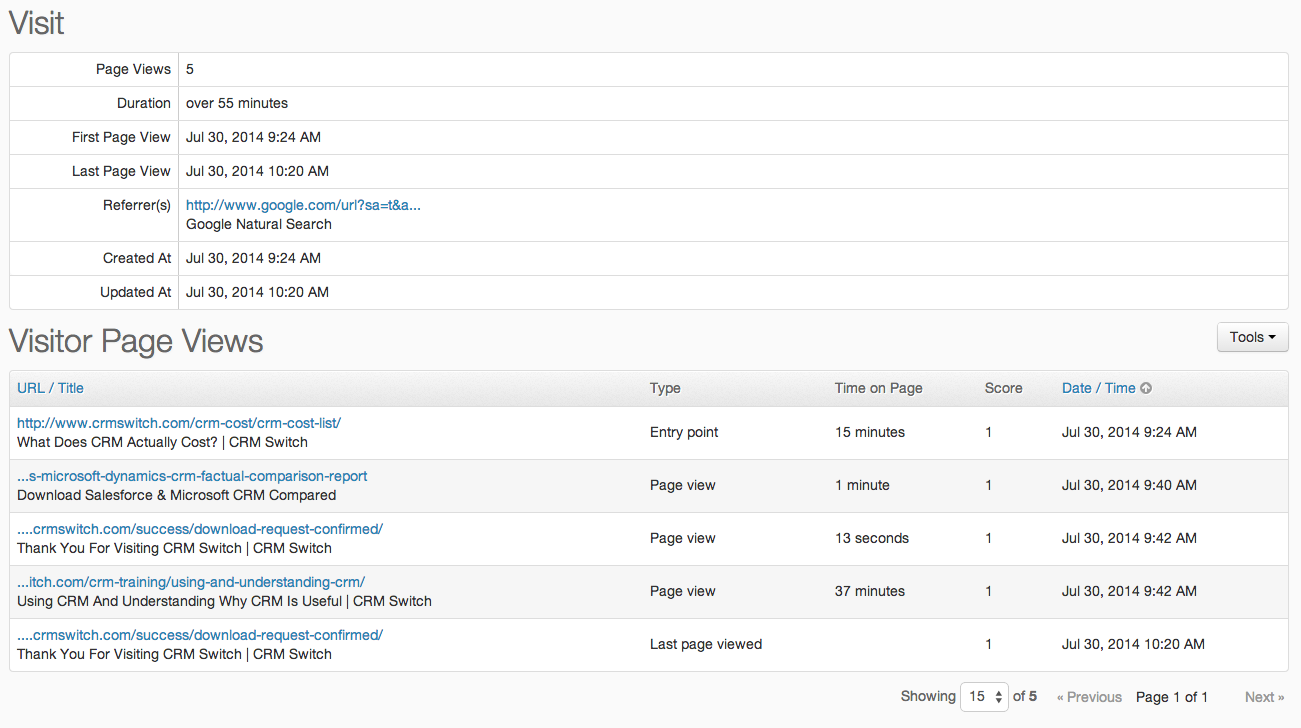Open download-request-confirmed link dated 9:42 AM
This screenshot has height=728, width=1301.
click(200, 529)
